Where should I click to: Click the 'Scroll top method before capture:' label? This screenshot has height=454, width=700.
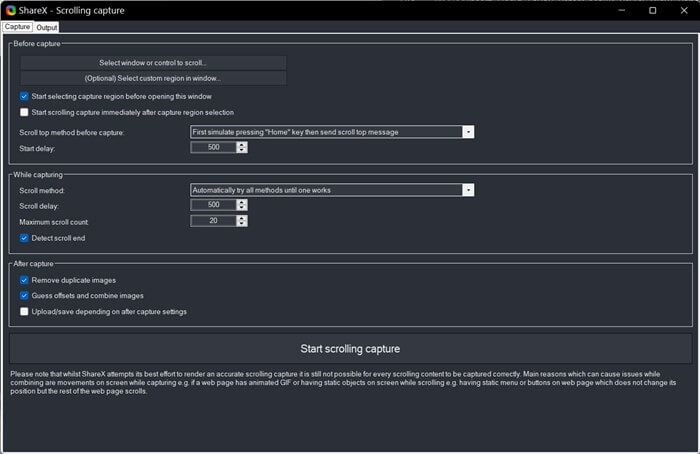coord(72,133)
